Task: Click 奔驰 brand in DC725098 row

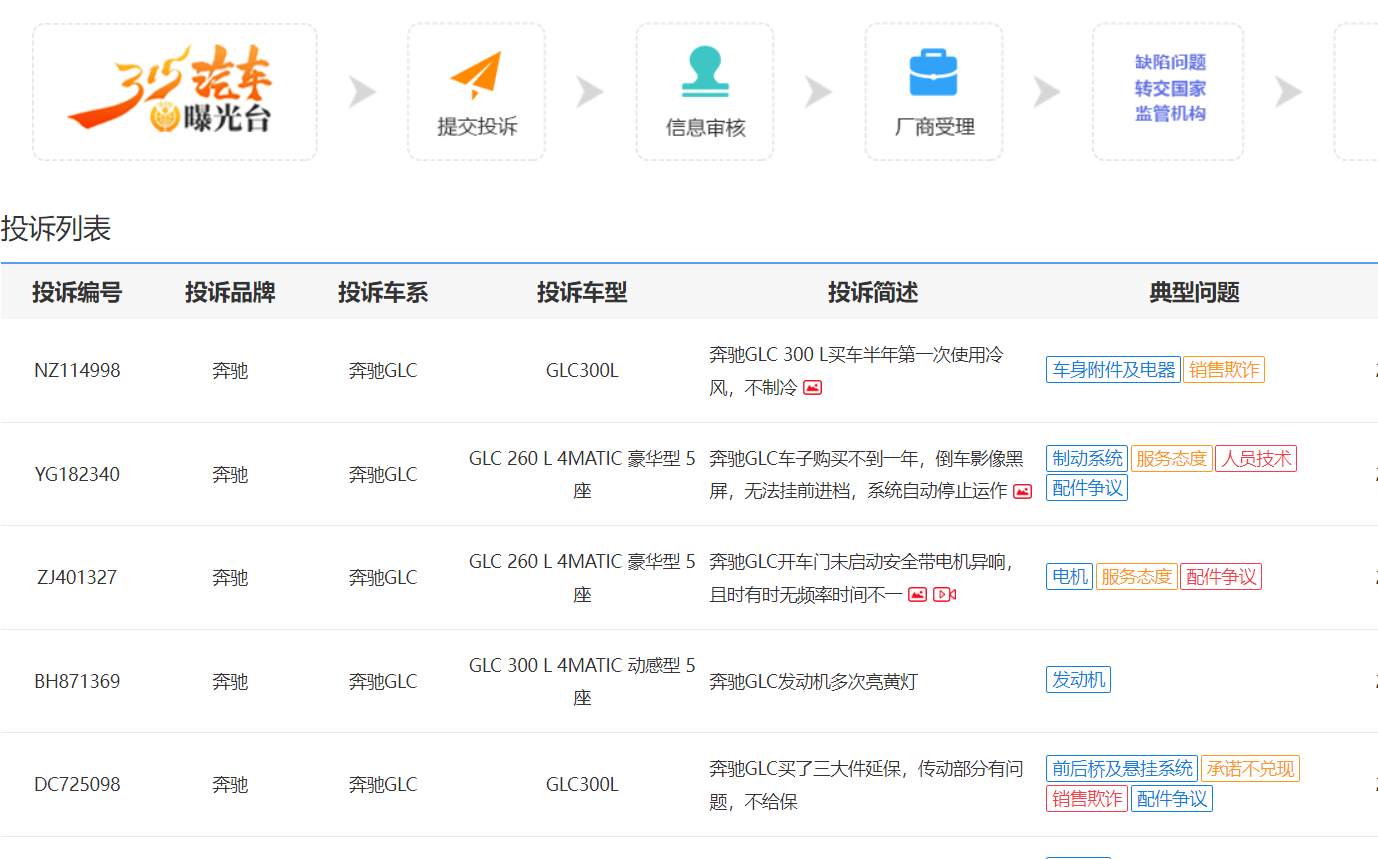Action: pyautogui.click(x=230, y=785)
